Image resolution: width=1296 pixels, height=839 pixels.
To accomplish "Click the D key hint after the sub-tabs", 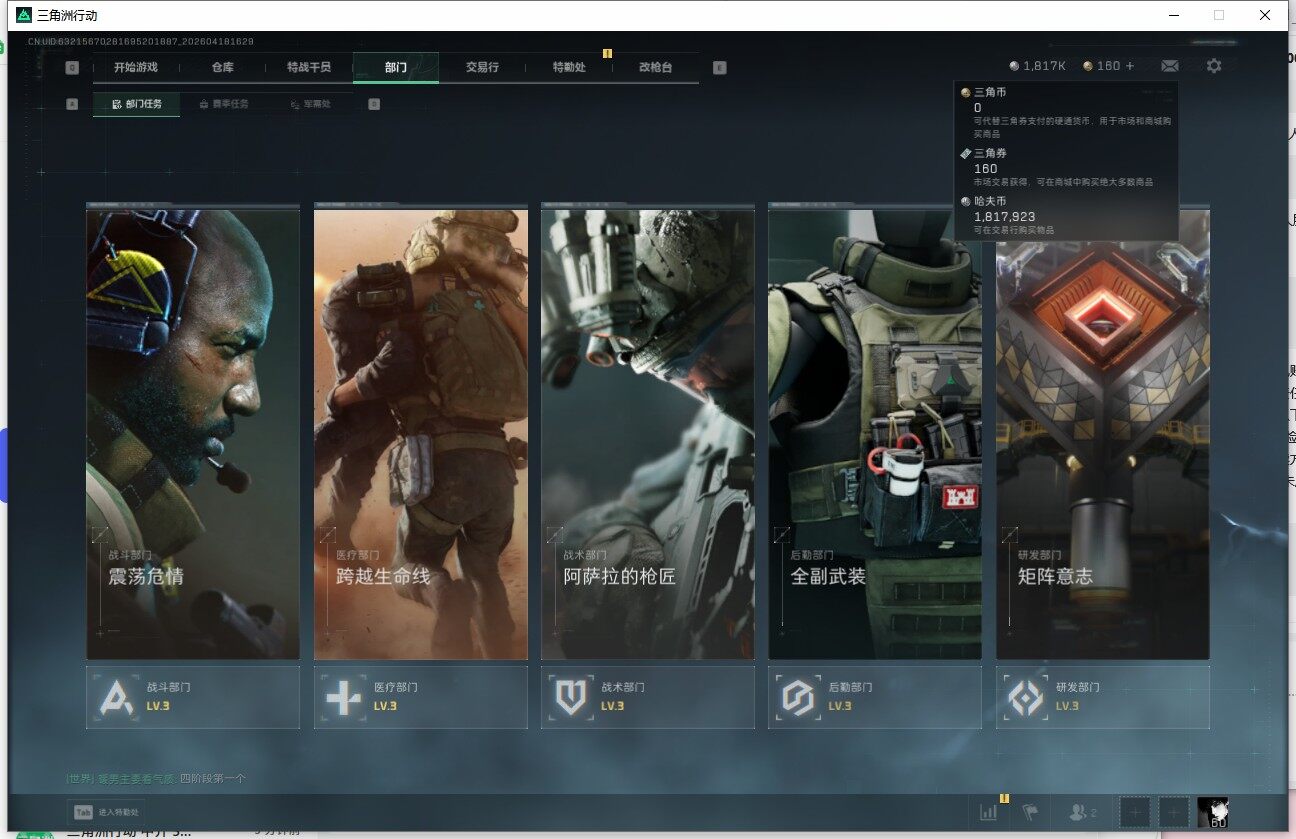I will pos(374,104).
